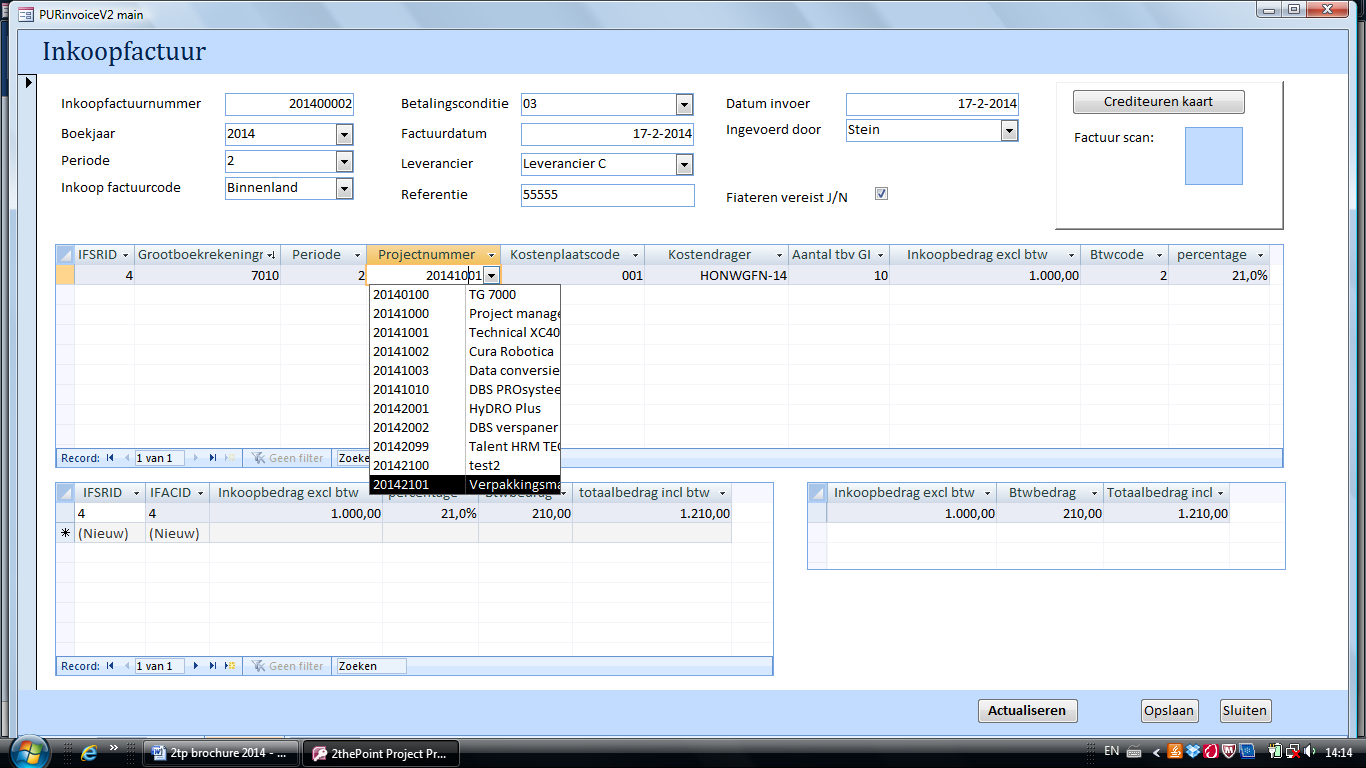
Task: Select project 20141000 from dropdown list
Action: pyautogui.click(x=465, y=314)
